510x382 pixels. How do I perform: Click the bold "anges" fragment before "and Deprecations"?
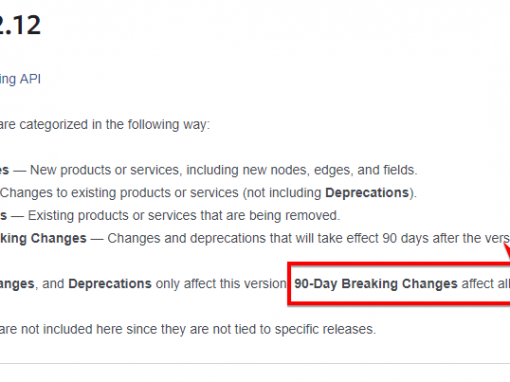click(17, 284)
